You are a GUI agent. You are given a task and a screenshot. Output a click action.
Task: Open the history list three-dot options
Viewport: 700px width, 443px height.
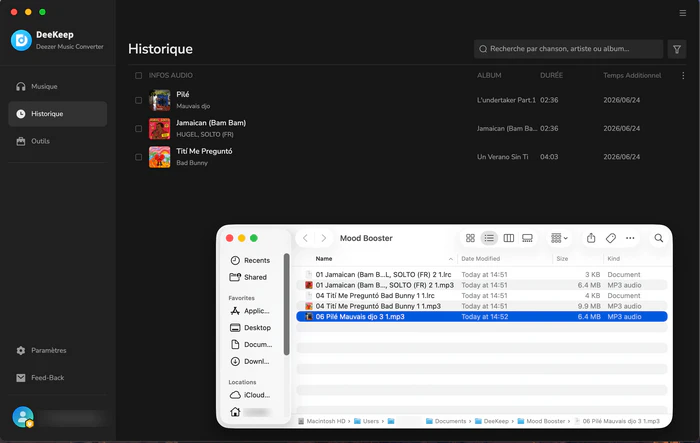coord(683,75)
